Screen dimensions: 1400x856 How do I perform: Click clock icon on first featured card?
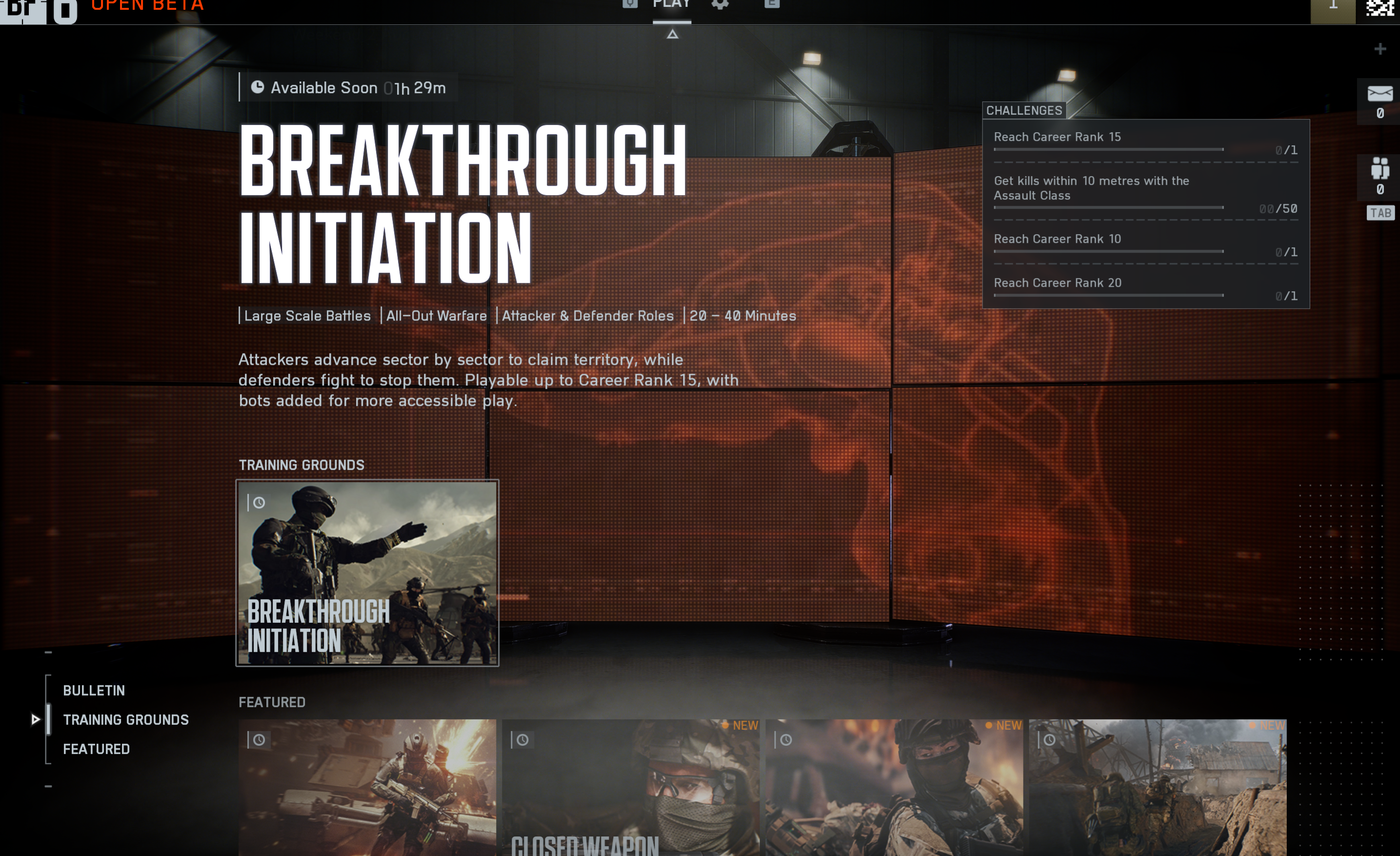click(x=259, y=740)
